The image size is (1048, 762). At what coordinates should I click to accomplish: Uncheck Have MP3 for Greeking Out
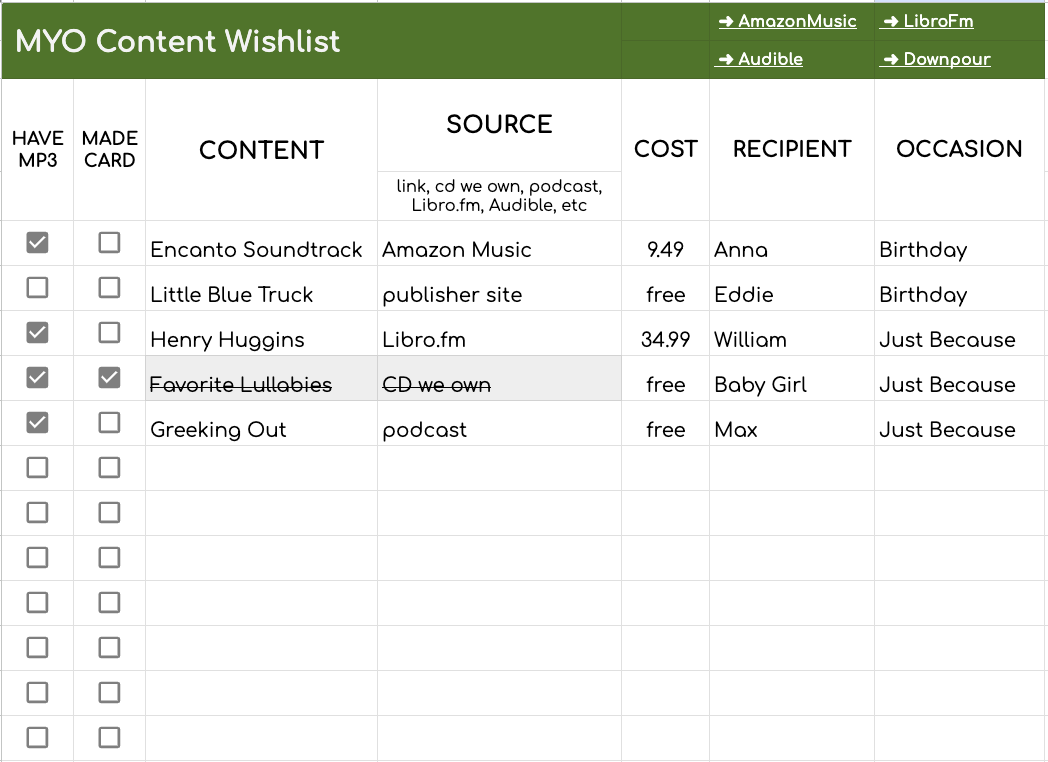[x=37, y=422]
